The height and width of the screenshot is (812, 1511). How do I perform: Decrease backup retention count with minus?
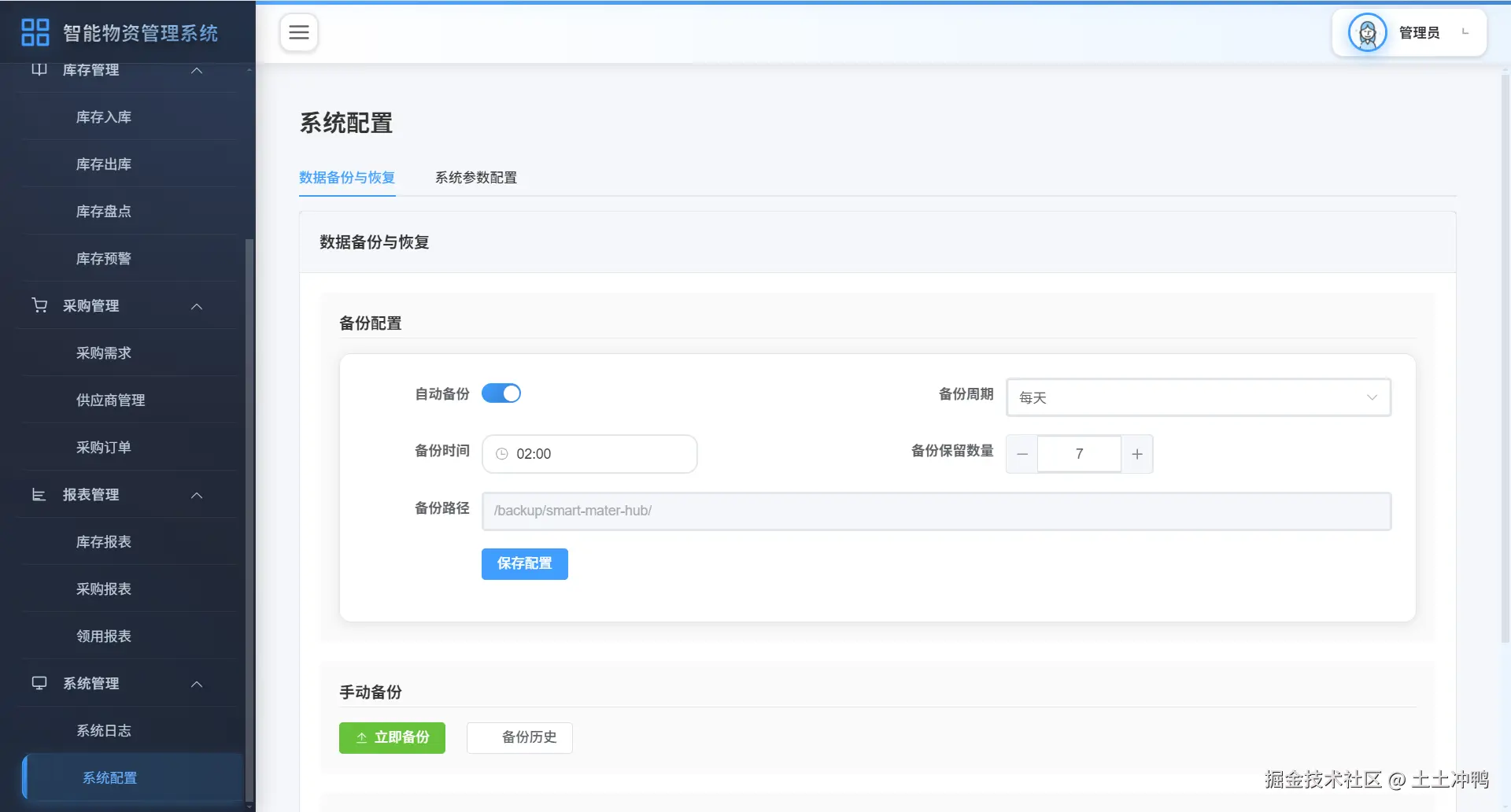coord(1022,454)
